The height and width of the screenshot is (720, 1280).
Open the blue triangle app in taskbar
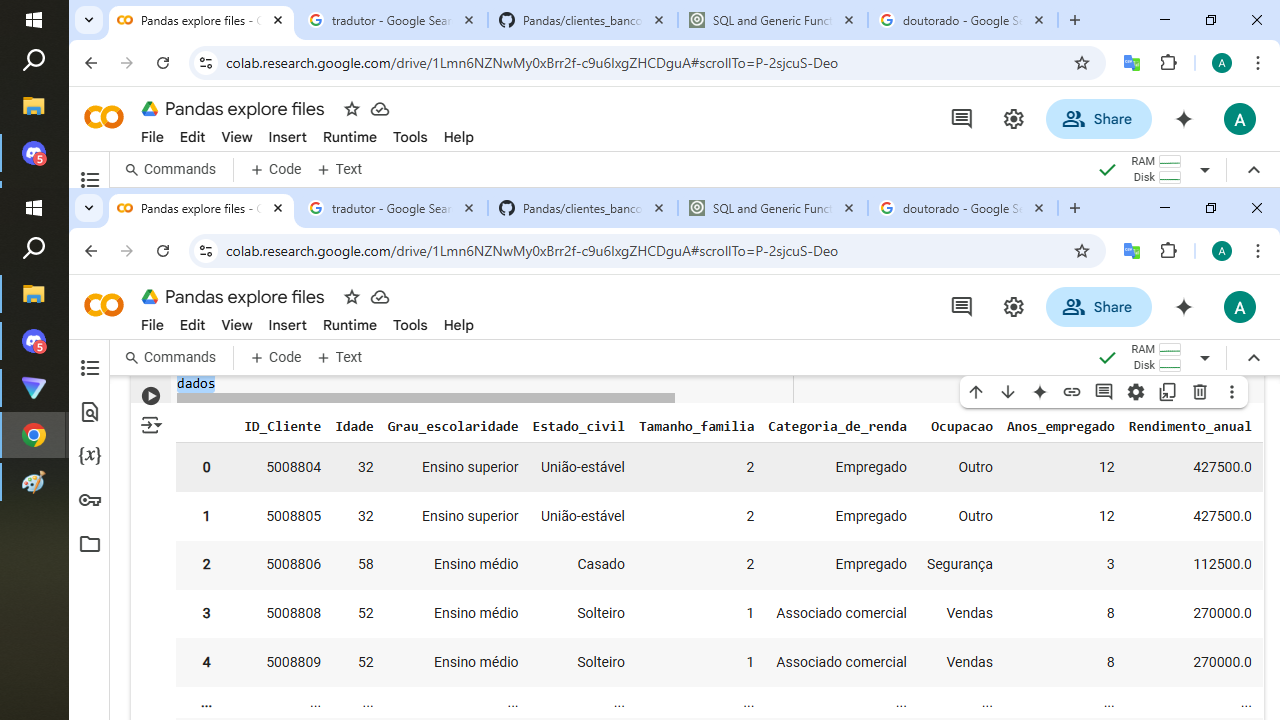[x=34, y=388]
